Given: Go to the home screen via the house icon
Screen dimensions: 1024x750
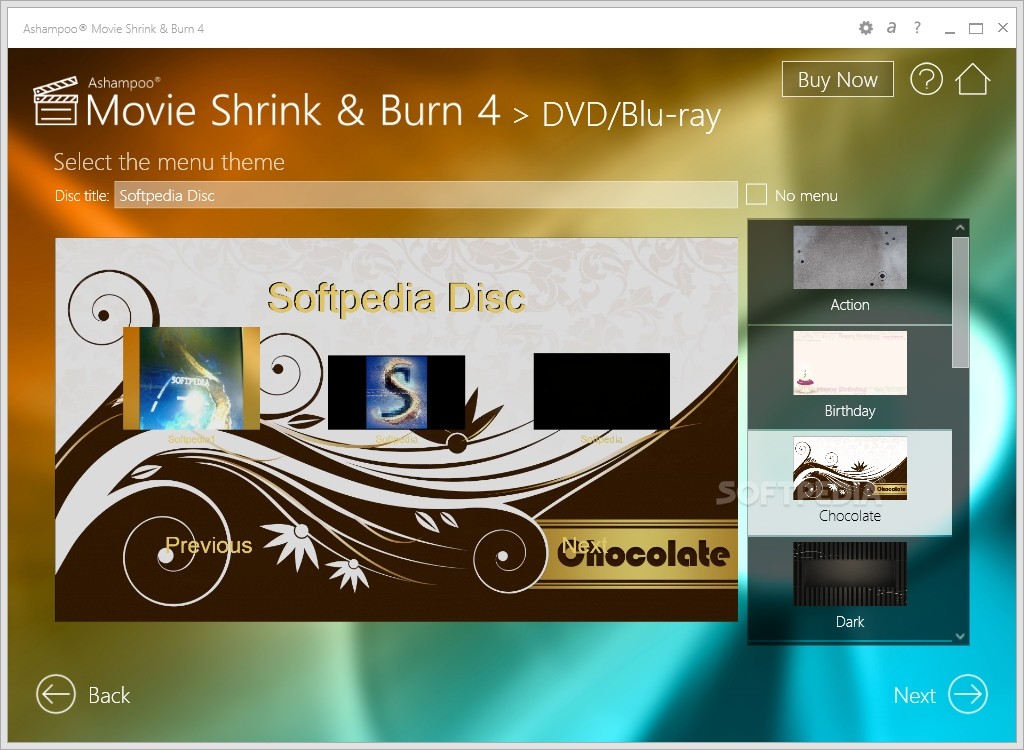Looking at the screenshot, I should [972, 79].
